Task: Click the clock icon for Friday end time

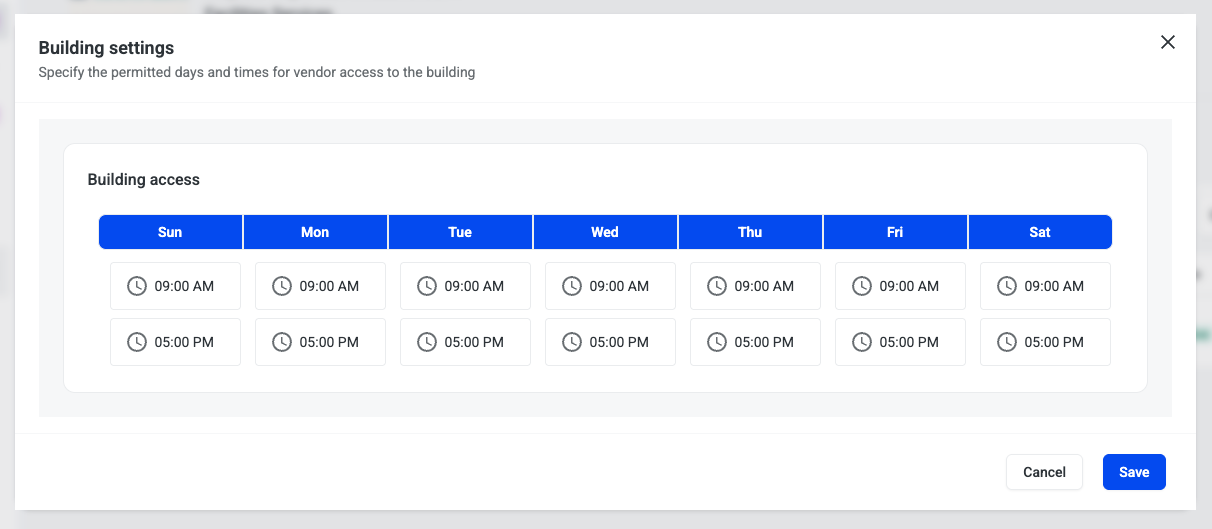Action: [862, 342]
